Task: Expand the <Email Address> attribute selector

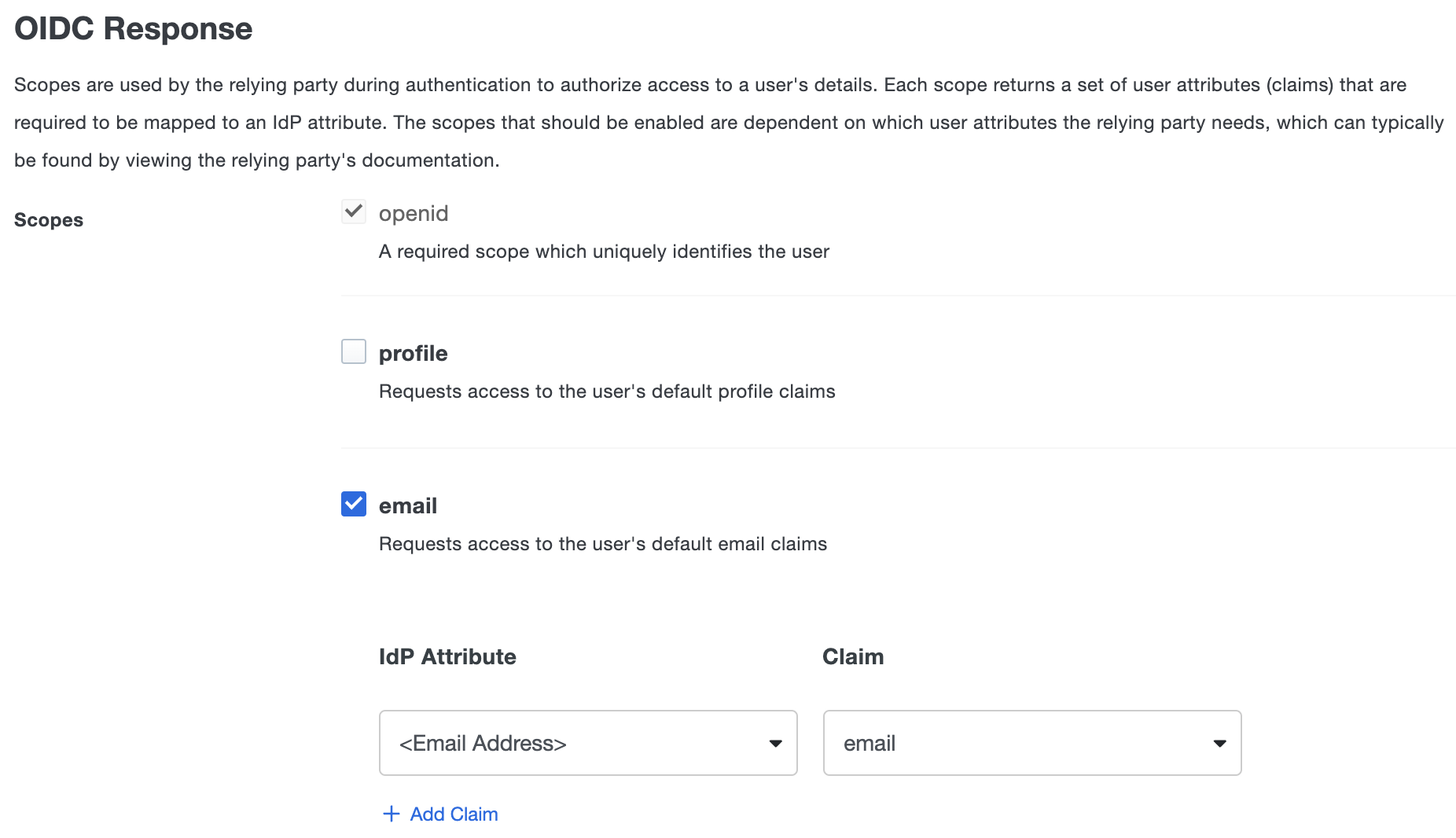Action: pyautogui.click(x=587, y=743)
